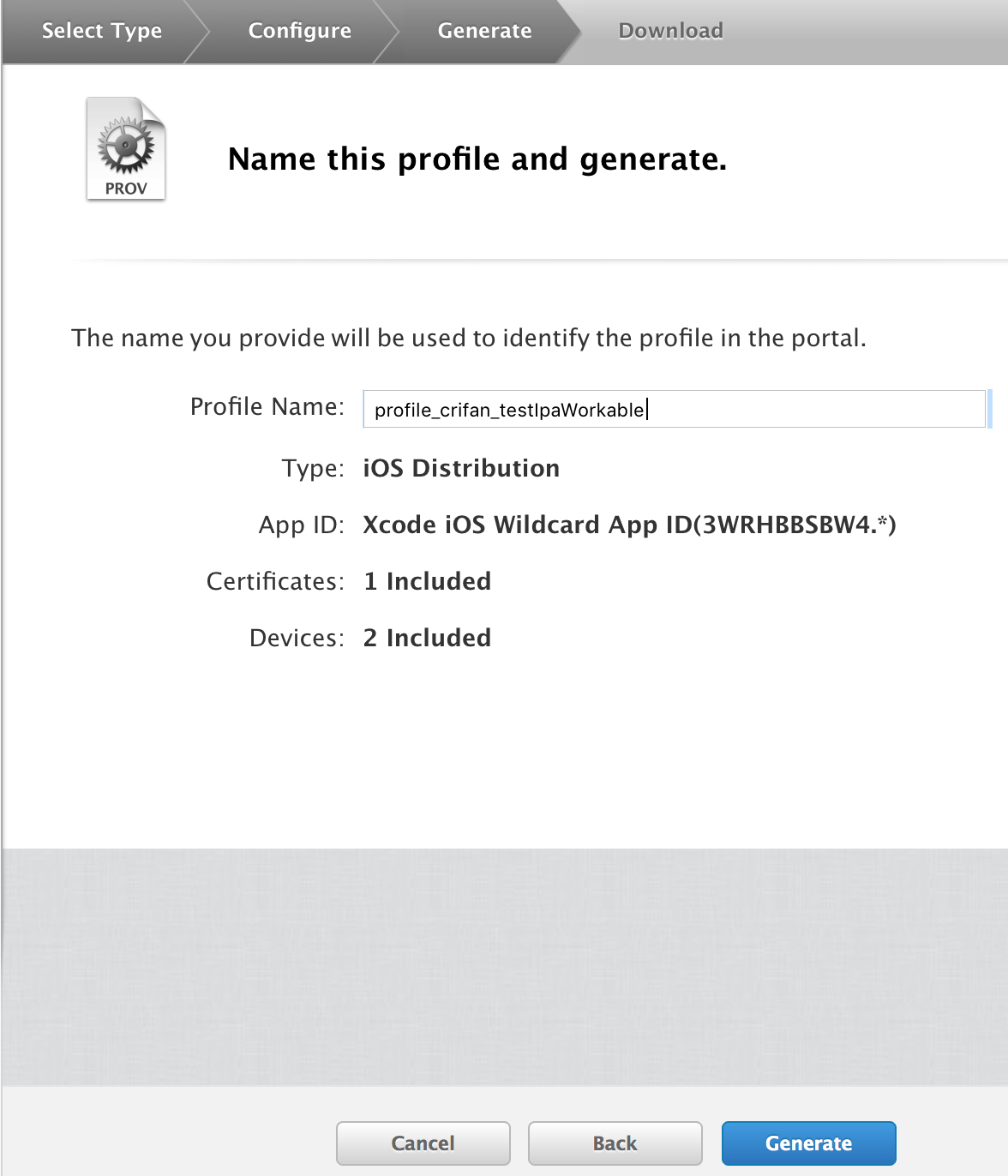This screenshot has width=1008, height=1176.
Task: Click the "Name this profile and generate" heading
Action: click(477, 159)
